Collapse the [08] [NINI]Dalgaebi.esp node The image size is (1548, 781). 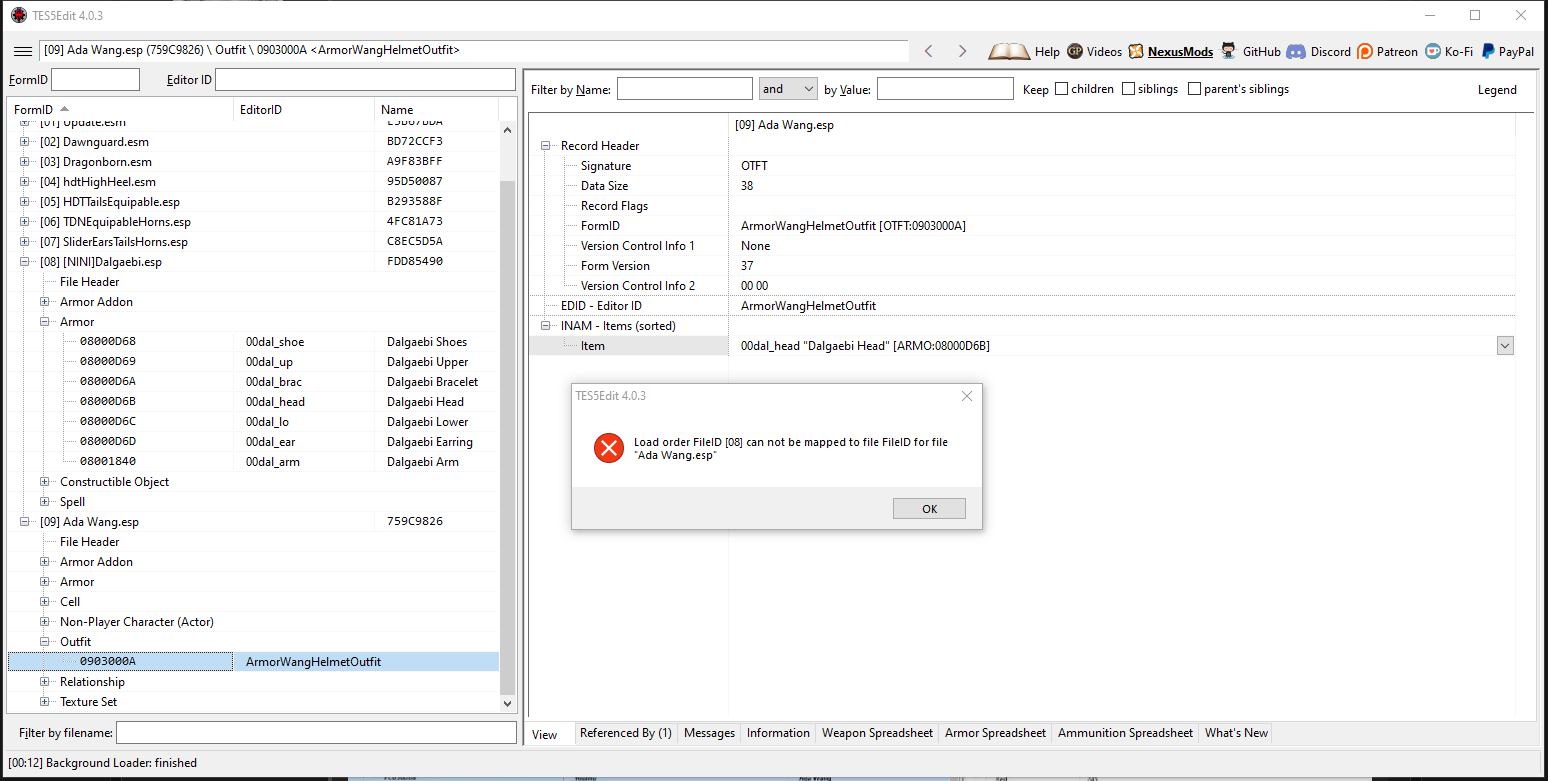25,262
